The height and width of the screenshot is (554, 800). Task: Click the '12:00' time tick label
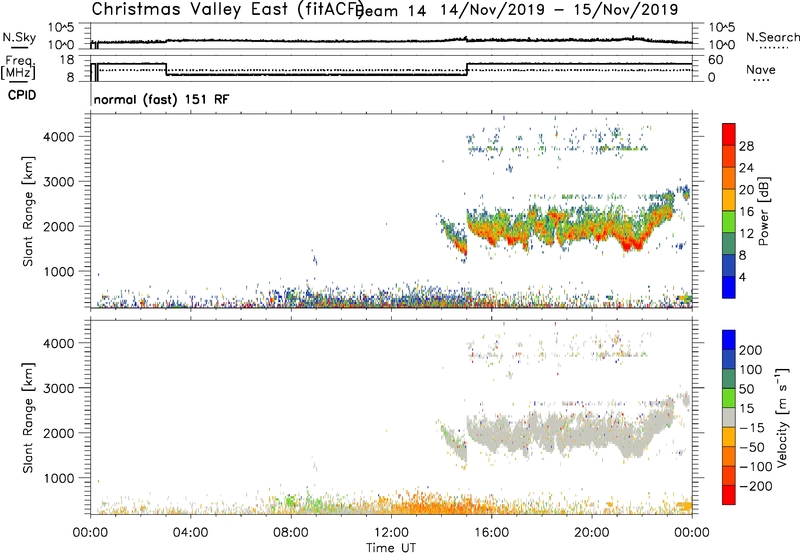[x=391, y=533]
